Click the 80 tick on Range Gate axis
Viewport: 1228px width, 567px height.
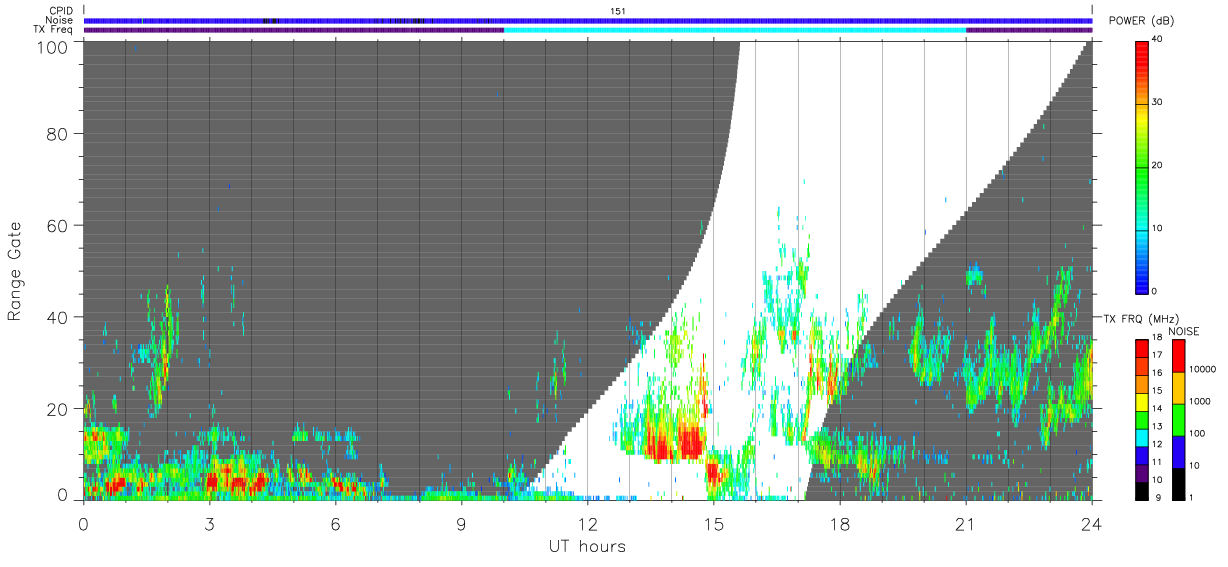point(58,134)
